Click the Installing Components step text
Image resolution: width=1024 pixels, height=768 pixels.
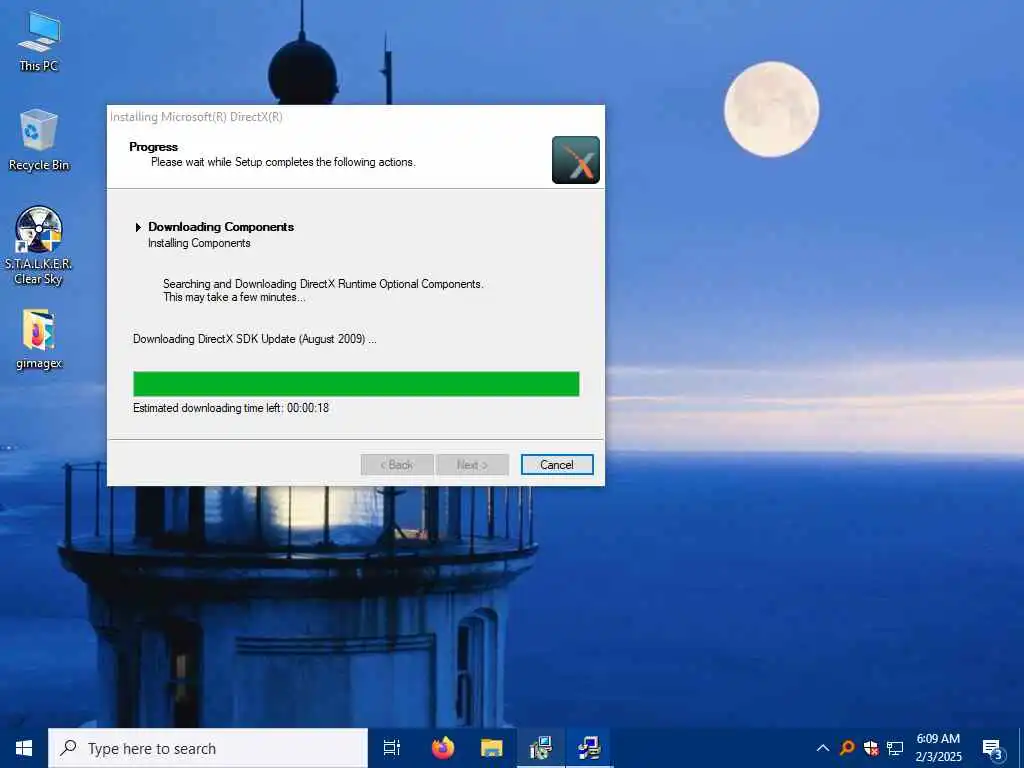(199, 243)
